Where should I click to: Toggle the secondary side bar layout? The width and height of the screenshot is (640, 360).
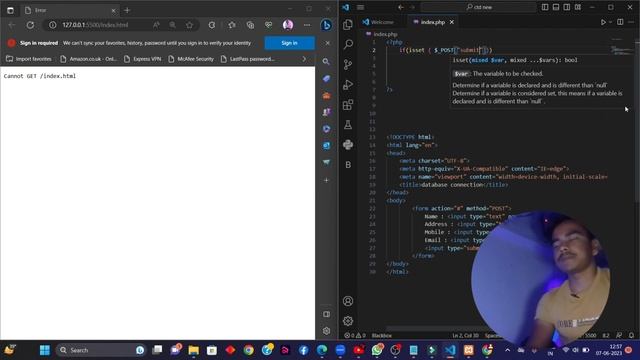[567, 7]
